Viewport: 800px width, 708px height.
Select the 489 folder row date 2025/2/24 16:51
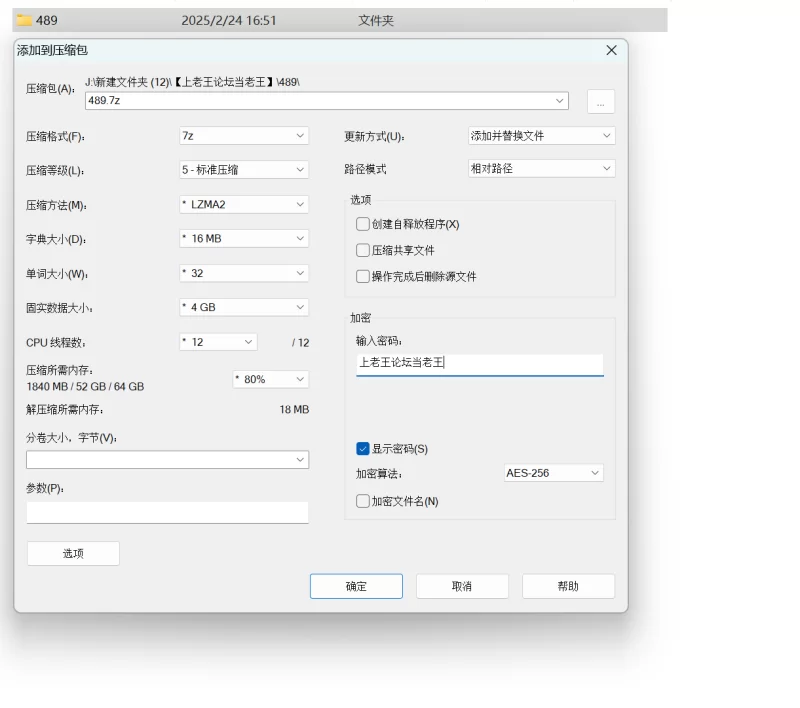(x=229, y=20)
